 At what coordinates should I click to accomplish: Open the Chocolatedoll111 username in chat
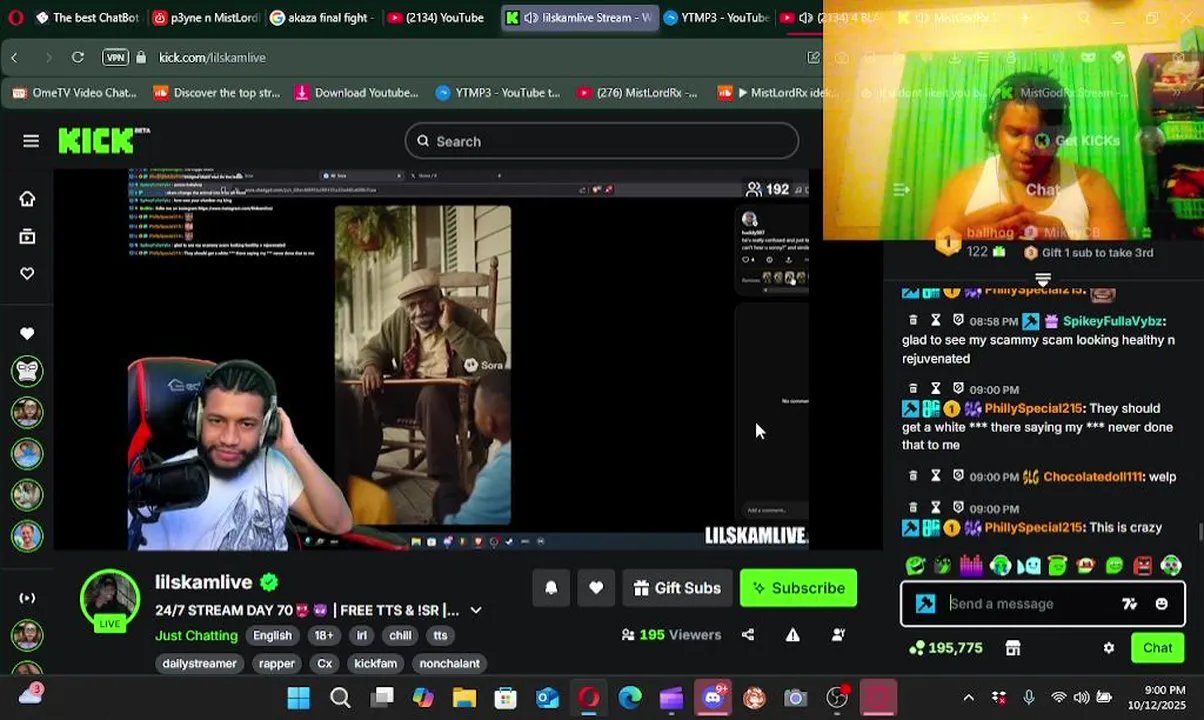(x=1093, y=477)
